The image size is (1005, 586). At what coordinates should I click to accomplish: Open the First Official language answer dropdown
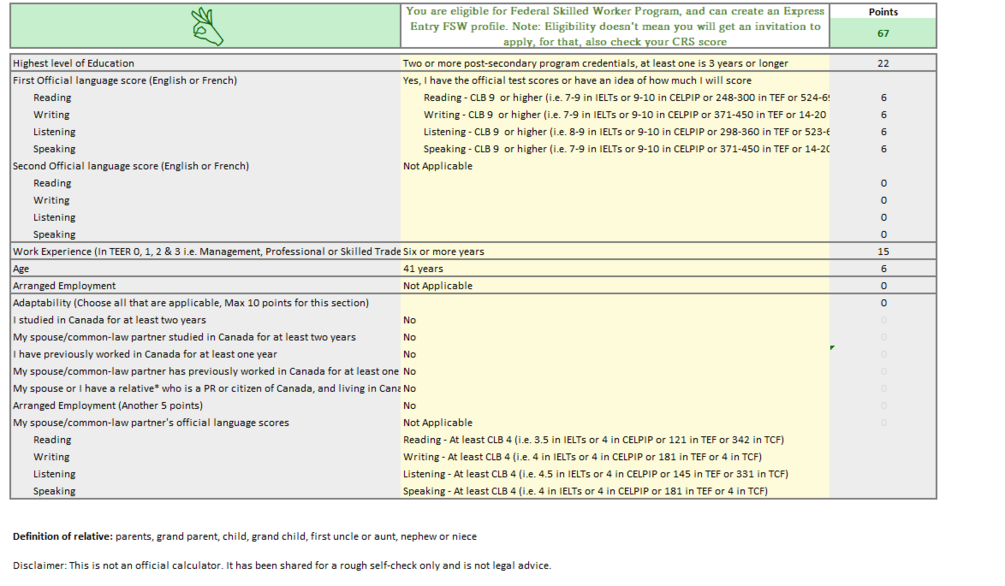pyautogui.click(x=615, y=80)
